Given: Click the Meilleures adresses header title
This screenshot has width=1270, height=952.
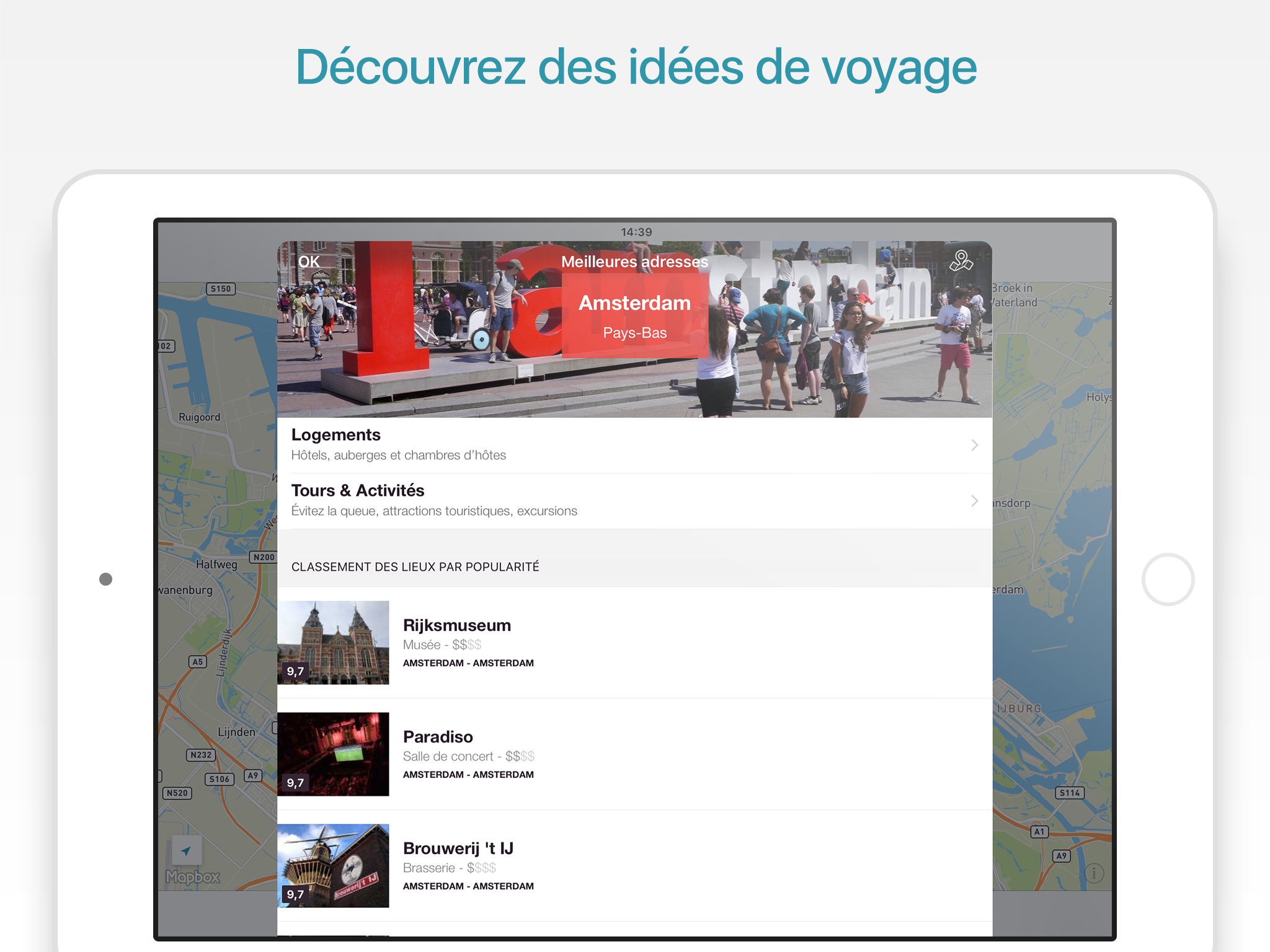Looking at the screenshot, I should tap(634, 262).
